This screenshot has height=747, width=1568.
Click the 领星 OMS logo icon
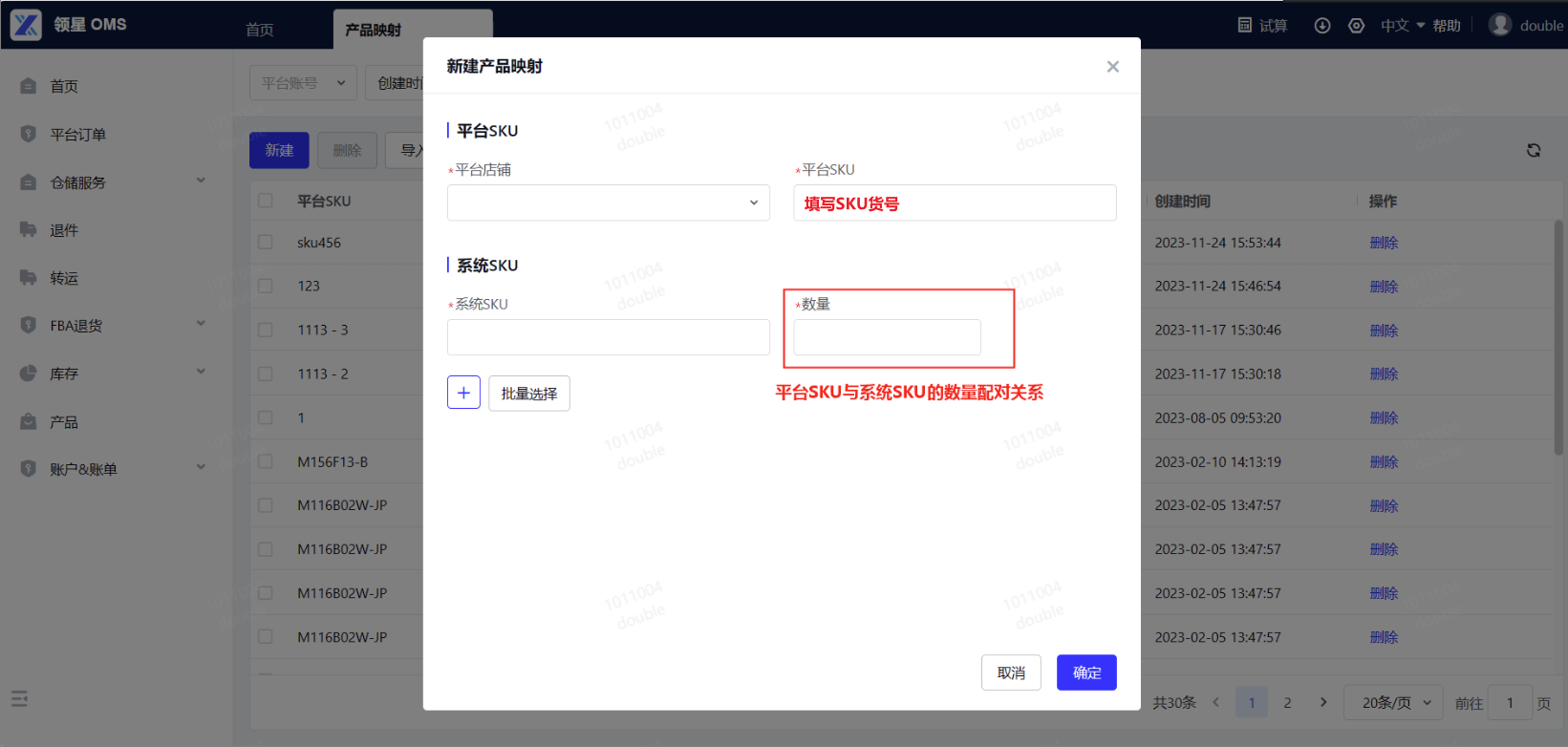[26, 25]
